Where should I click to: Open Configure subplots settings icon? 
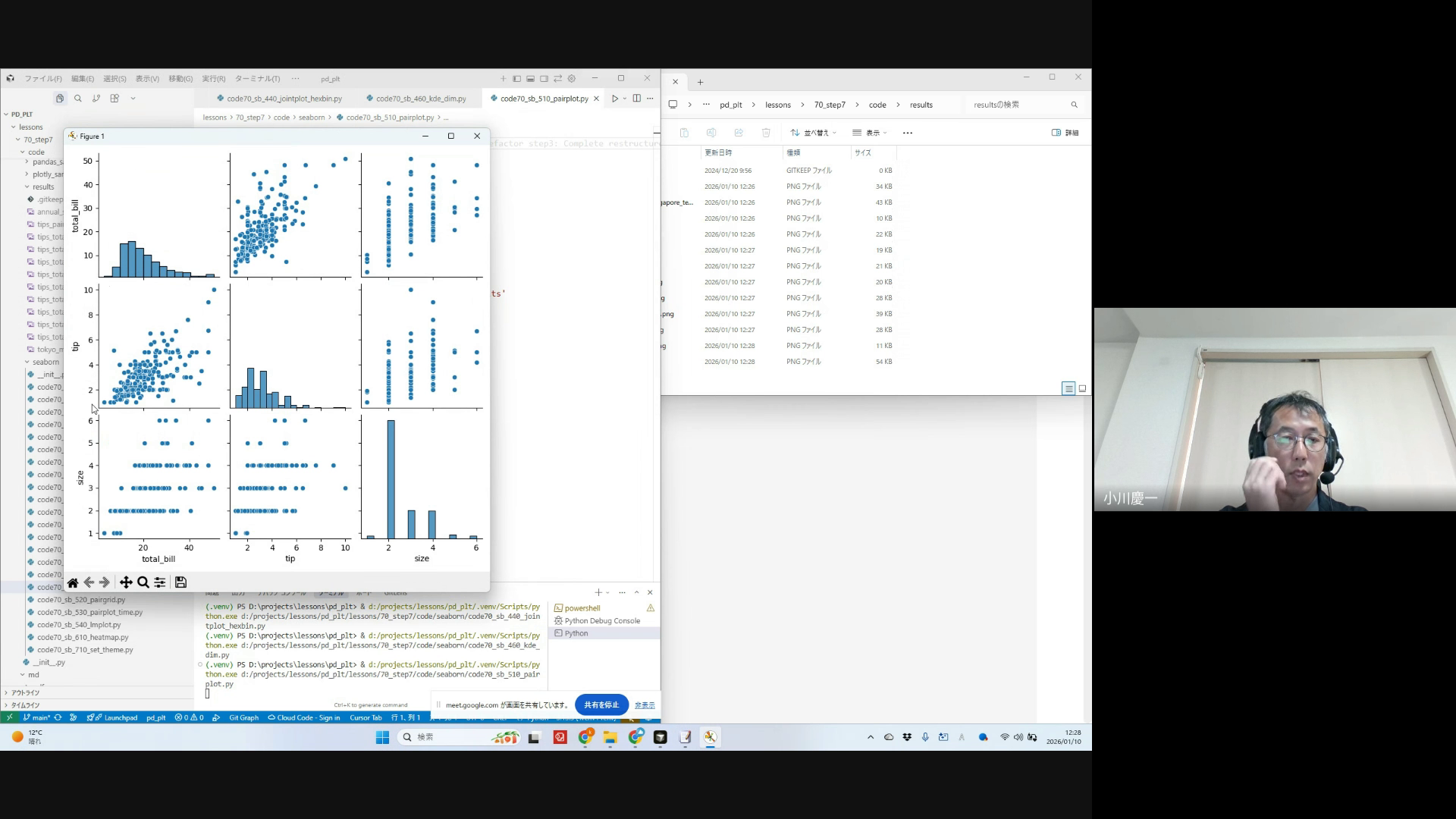pyautogui.click(x=160, y=582)
